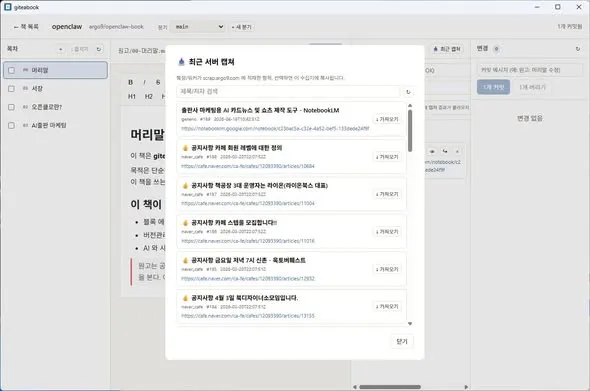The image size is (590, 391).
Task: Import the 금요일 저녁 7시 신촌 item
Action: tap(387, 269)
